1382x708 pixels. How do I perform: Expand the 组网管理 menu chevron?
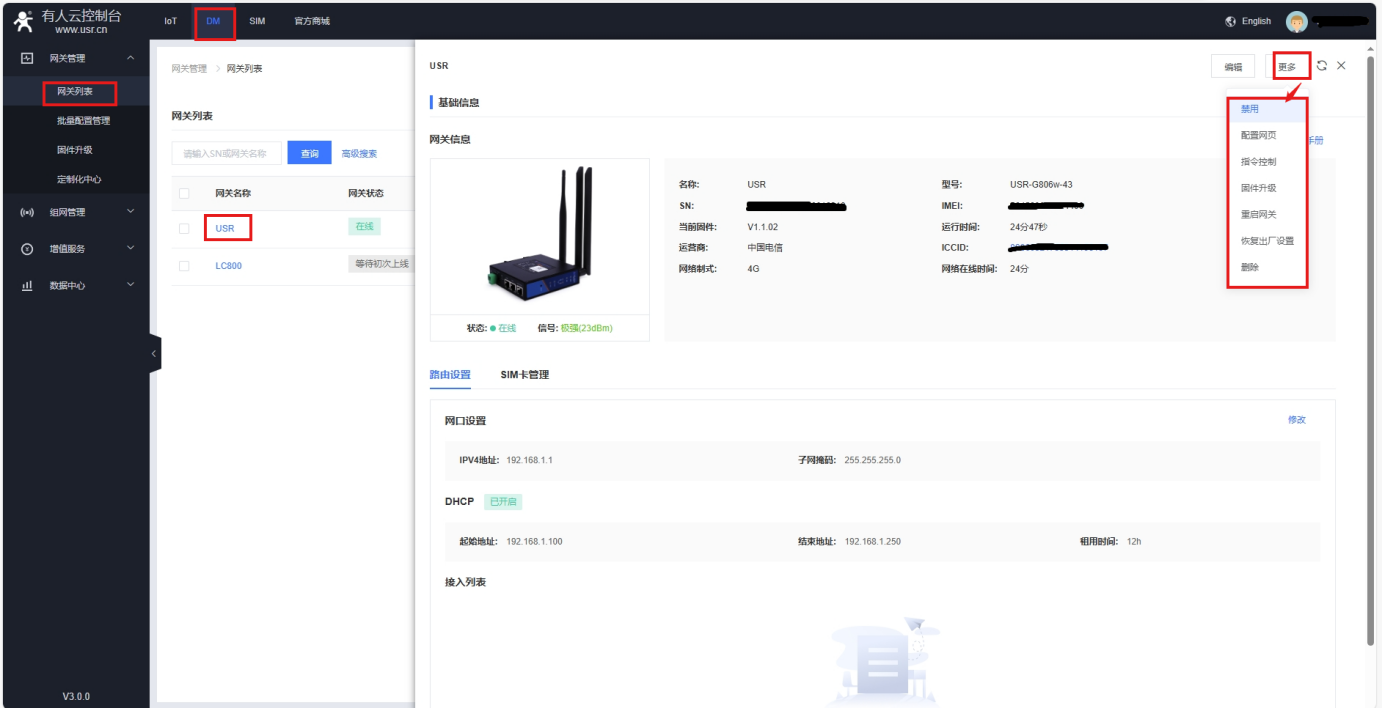tap(130, 211)
